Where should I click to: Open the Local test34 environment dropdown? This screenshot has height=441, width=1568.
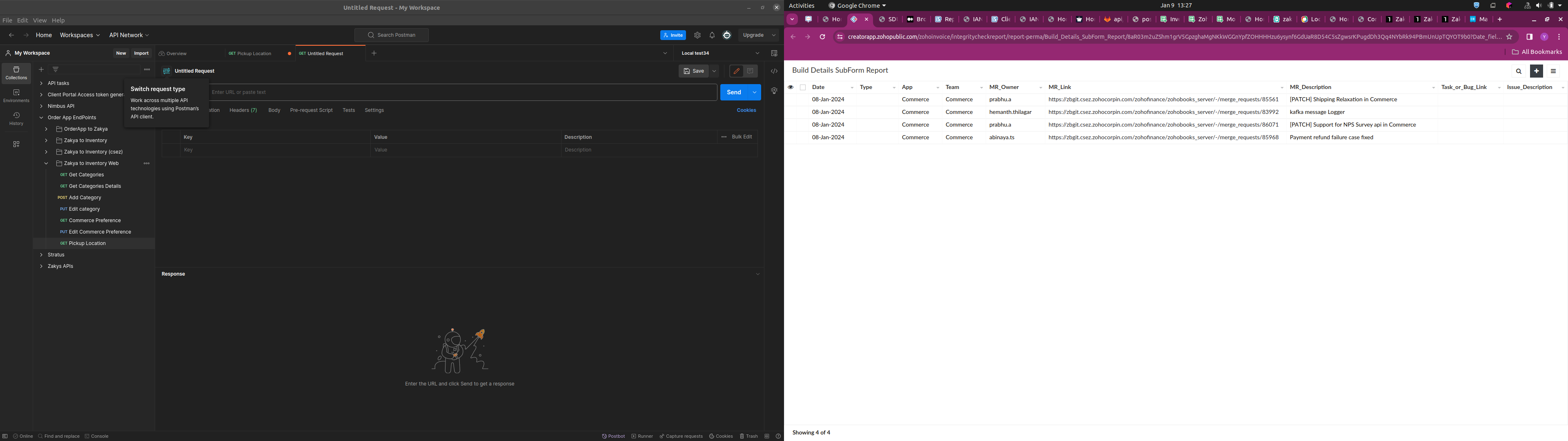(x=757, y=53)
